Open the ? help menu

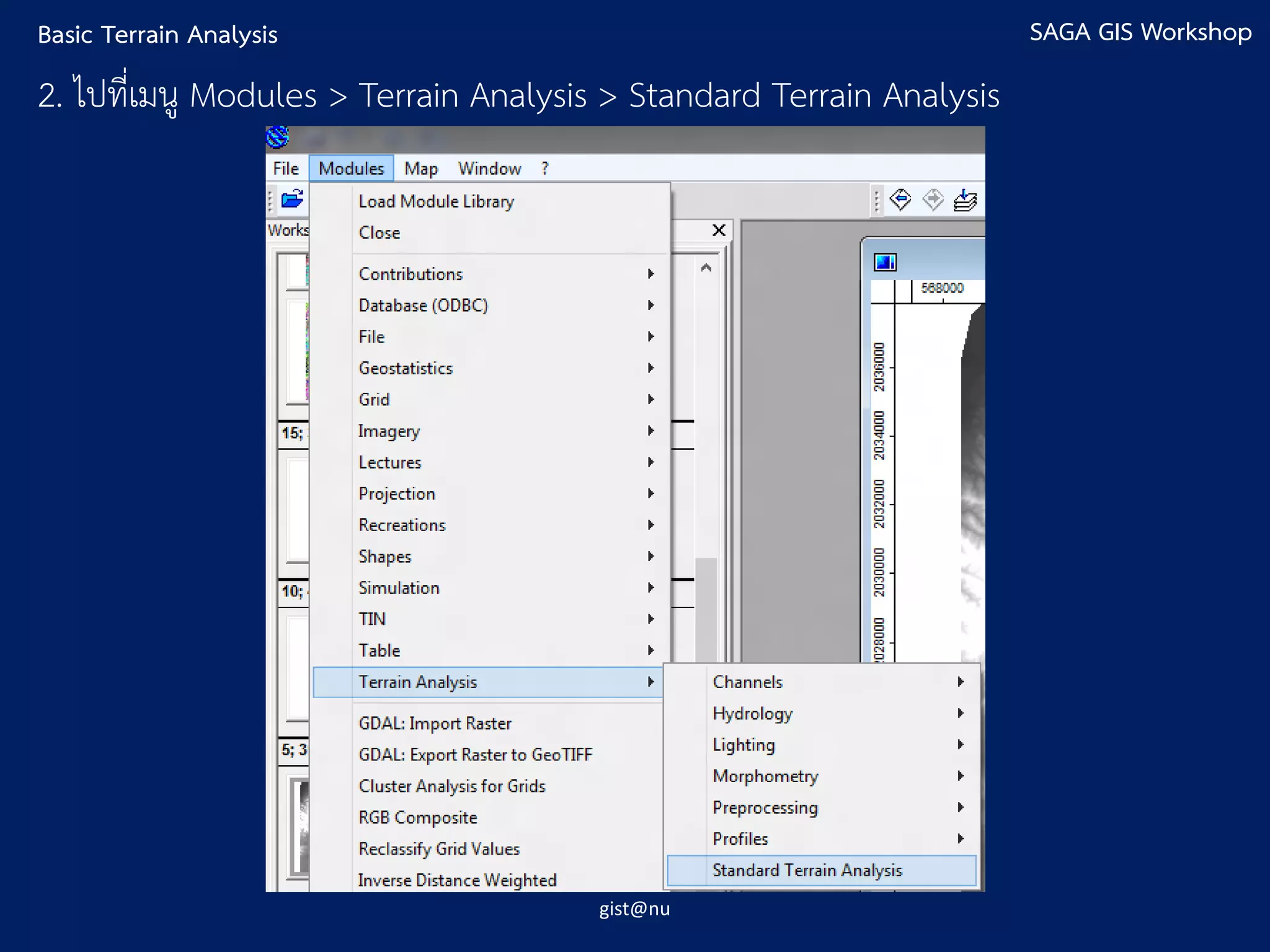tap(544, 169)
